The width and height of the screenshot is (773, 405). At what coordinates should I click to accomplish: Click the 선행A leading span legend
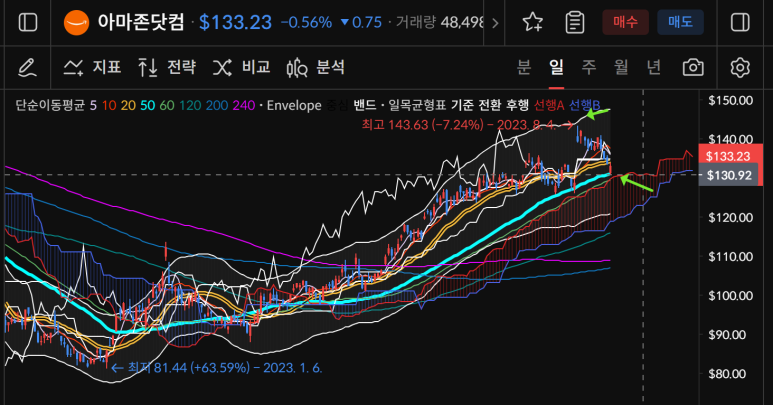549,105
